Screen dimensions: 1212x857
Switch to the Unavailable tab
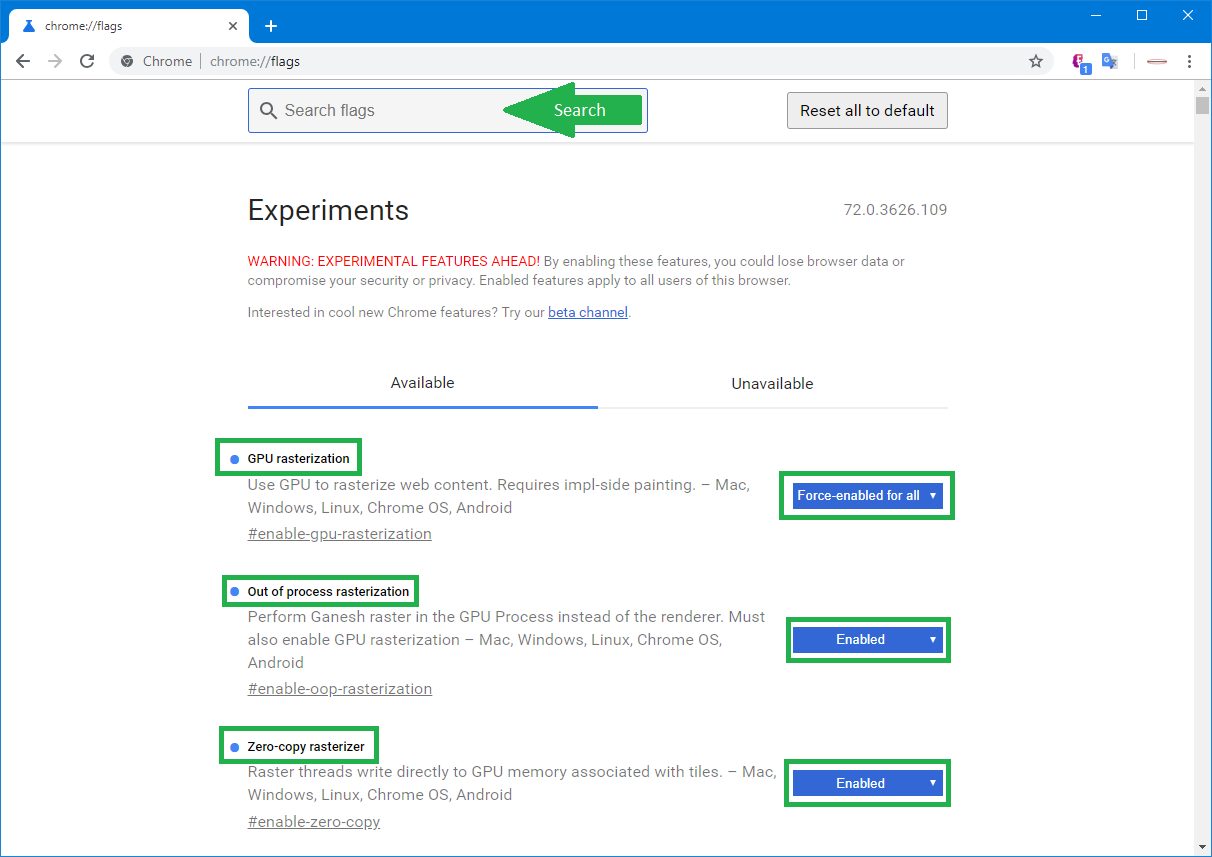[772, 383]
